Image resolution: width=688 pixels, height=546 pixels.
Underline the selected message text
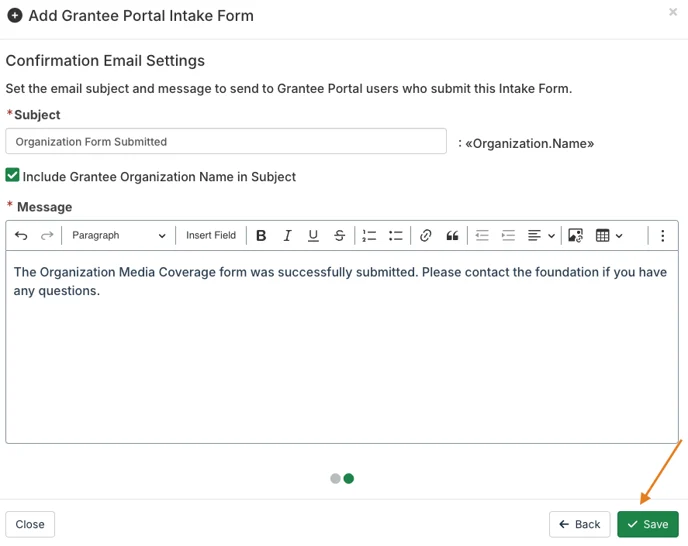coord(313,236)
